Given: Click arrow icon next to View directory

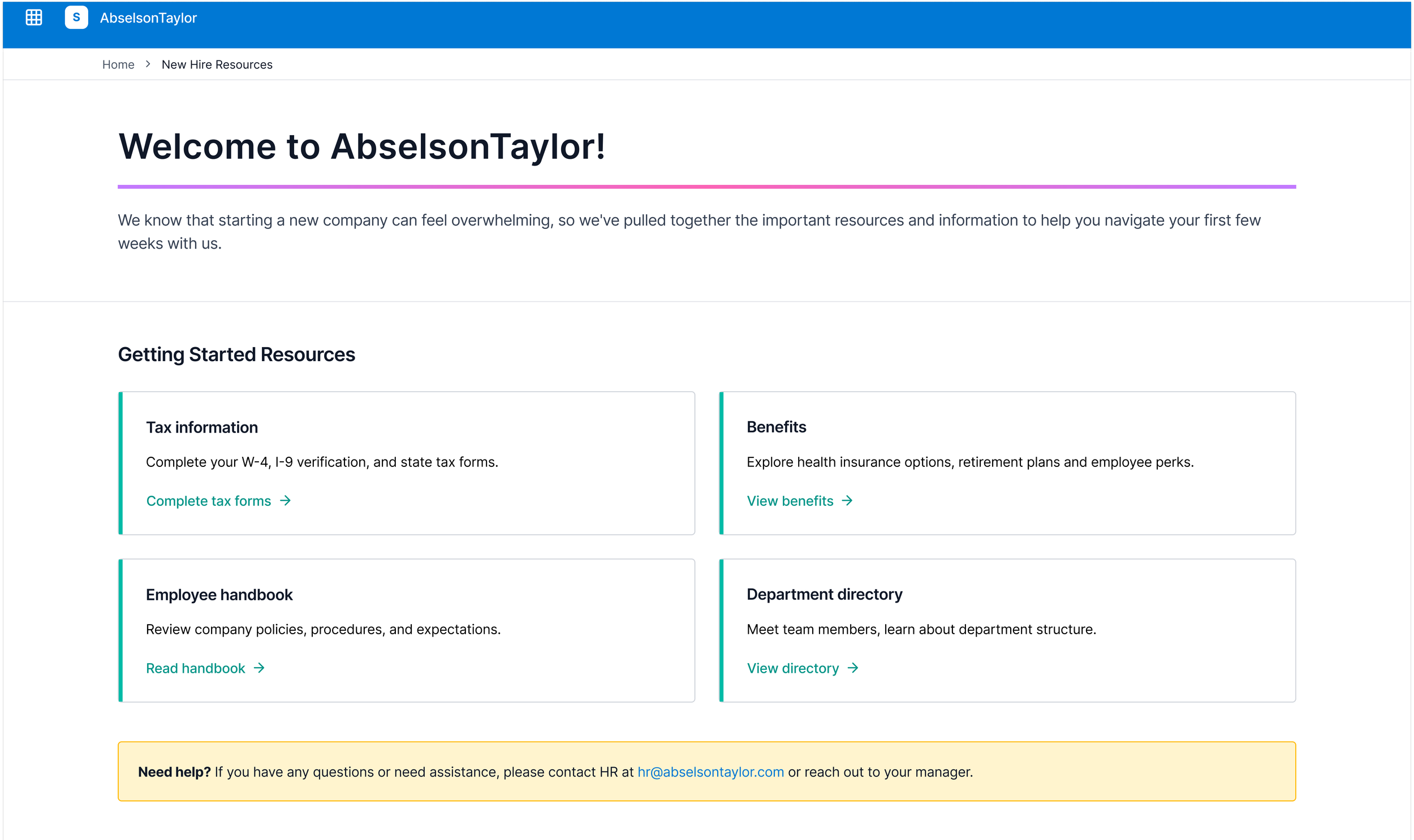Looking at the screenshot, I should point(853,668).
